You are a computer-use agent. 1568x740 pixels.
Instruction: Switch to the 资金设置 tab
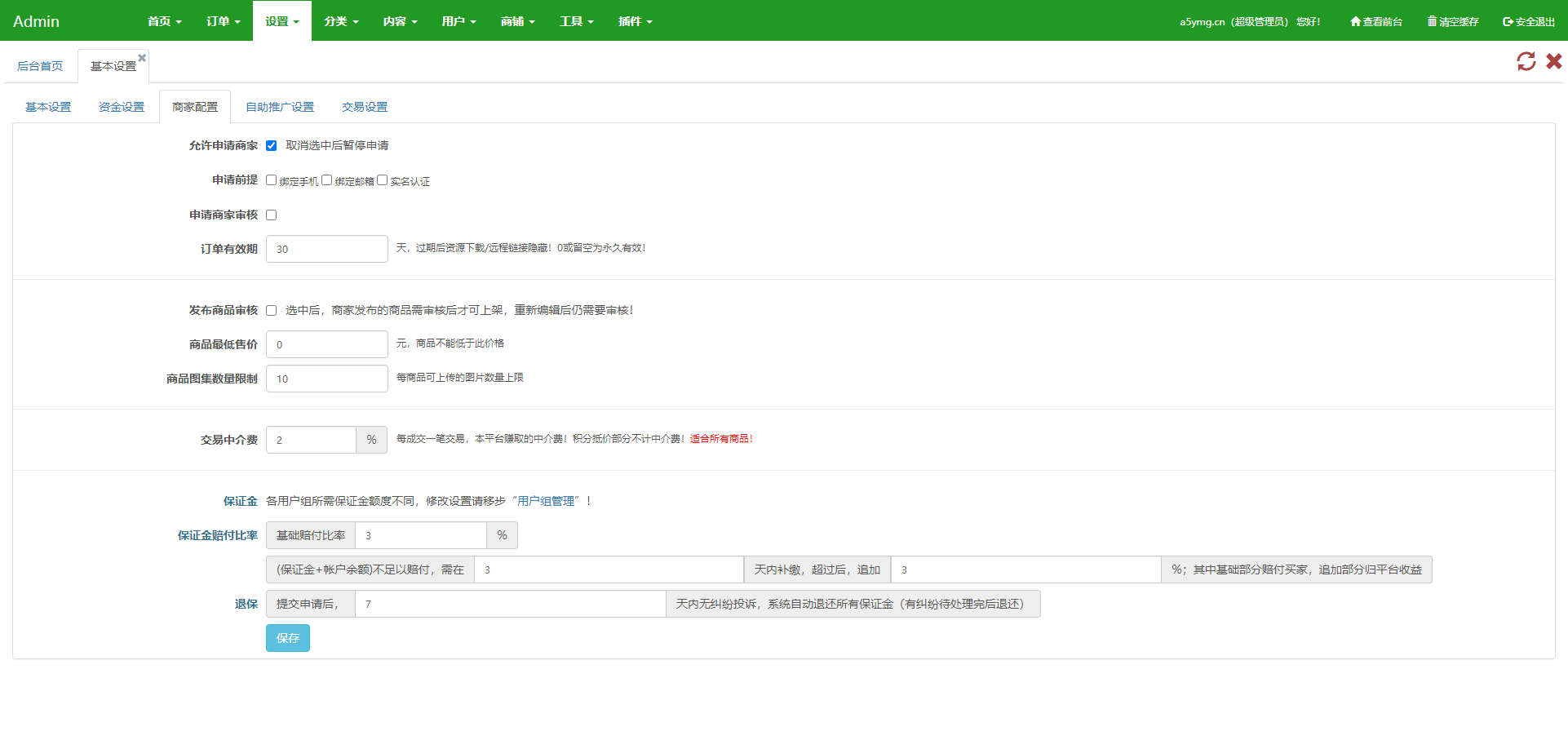click(122, 107)
